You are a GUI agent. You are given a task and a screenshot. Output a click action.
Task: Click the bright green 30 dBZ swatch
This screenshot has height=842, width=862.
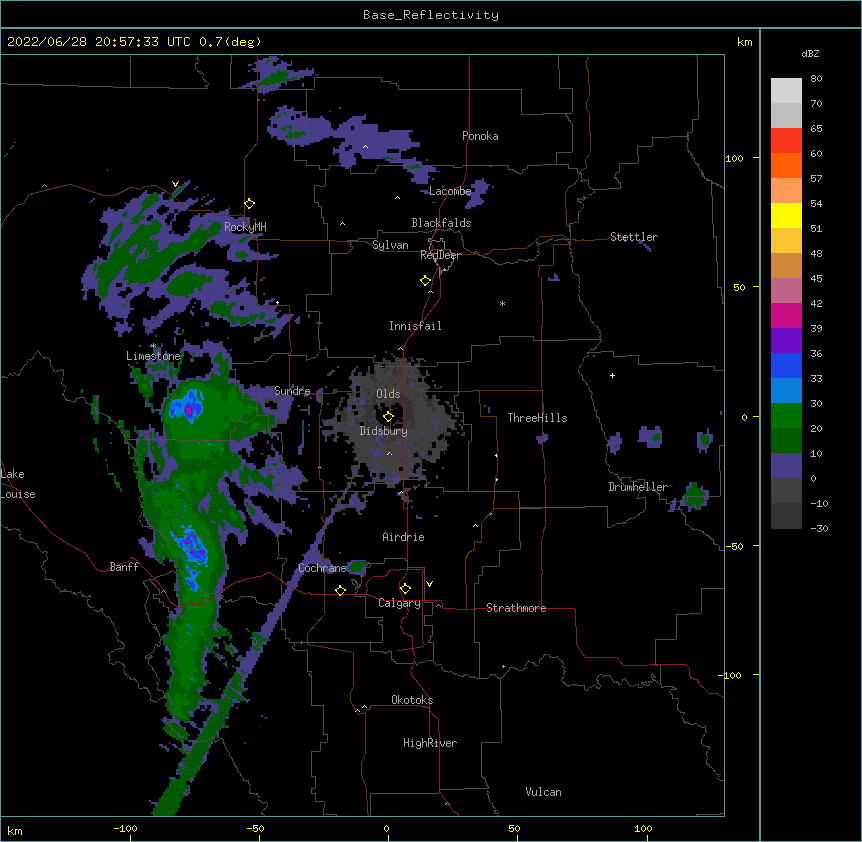[786, 416]
